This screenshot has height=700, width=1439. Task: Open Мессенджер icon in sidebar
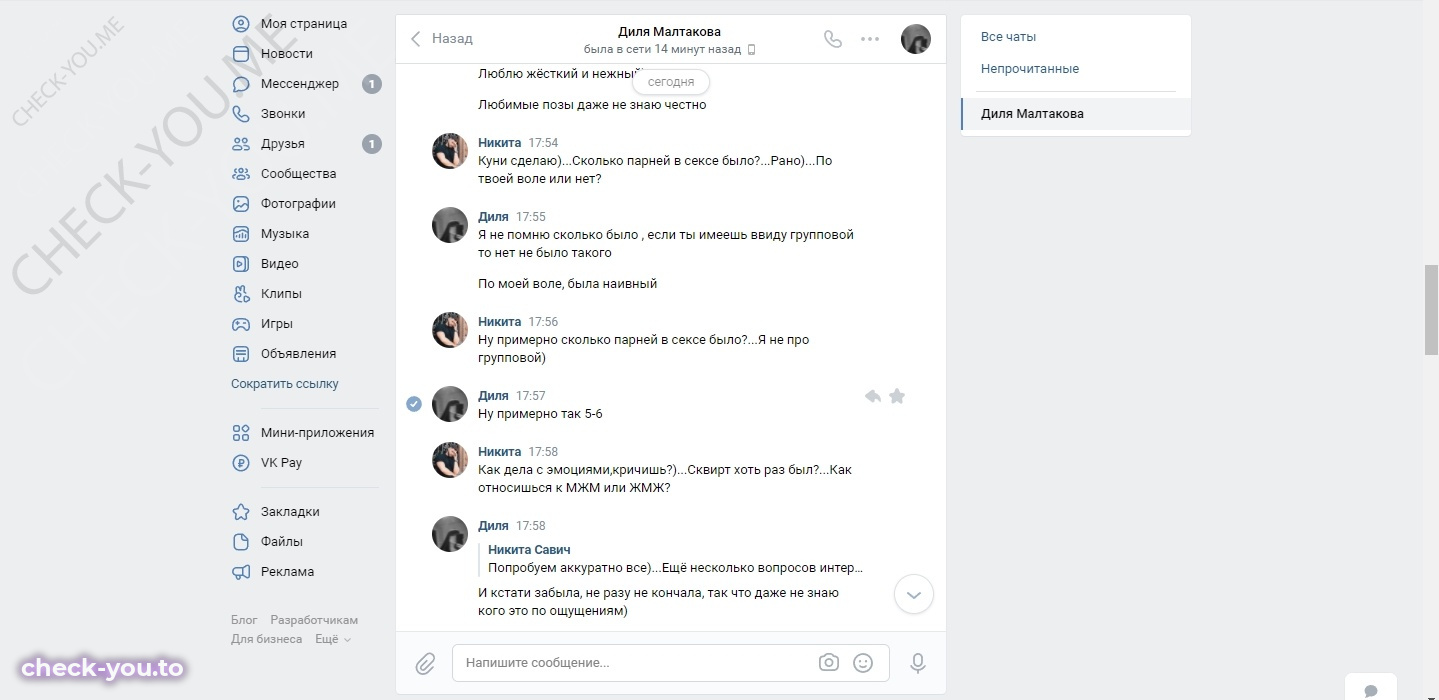(x=240, y=84)
